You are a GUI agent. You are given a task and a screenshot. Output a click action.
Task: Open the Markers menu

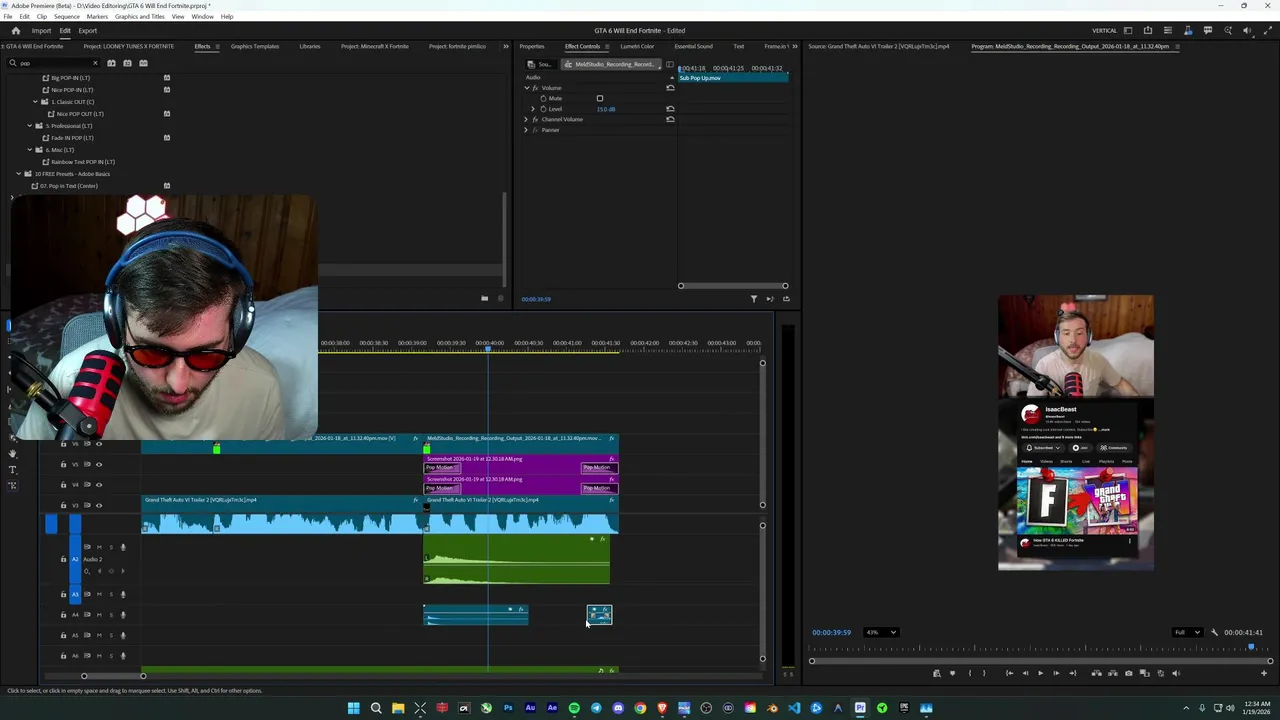[97, 16]
